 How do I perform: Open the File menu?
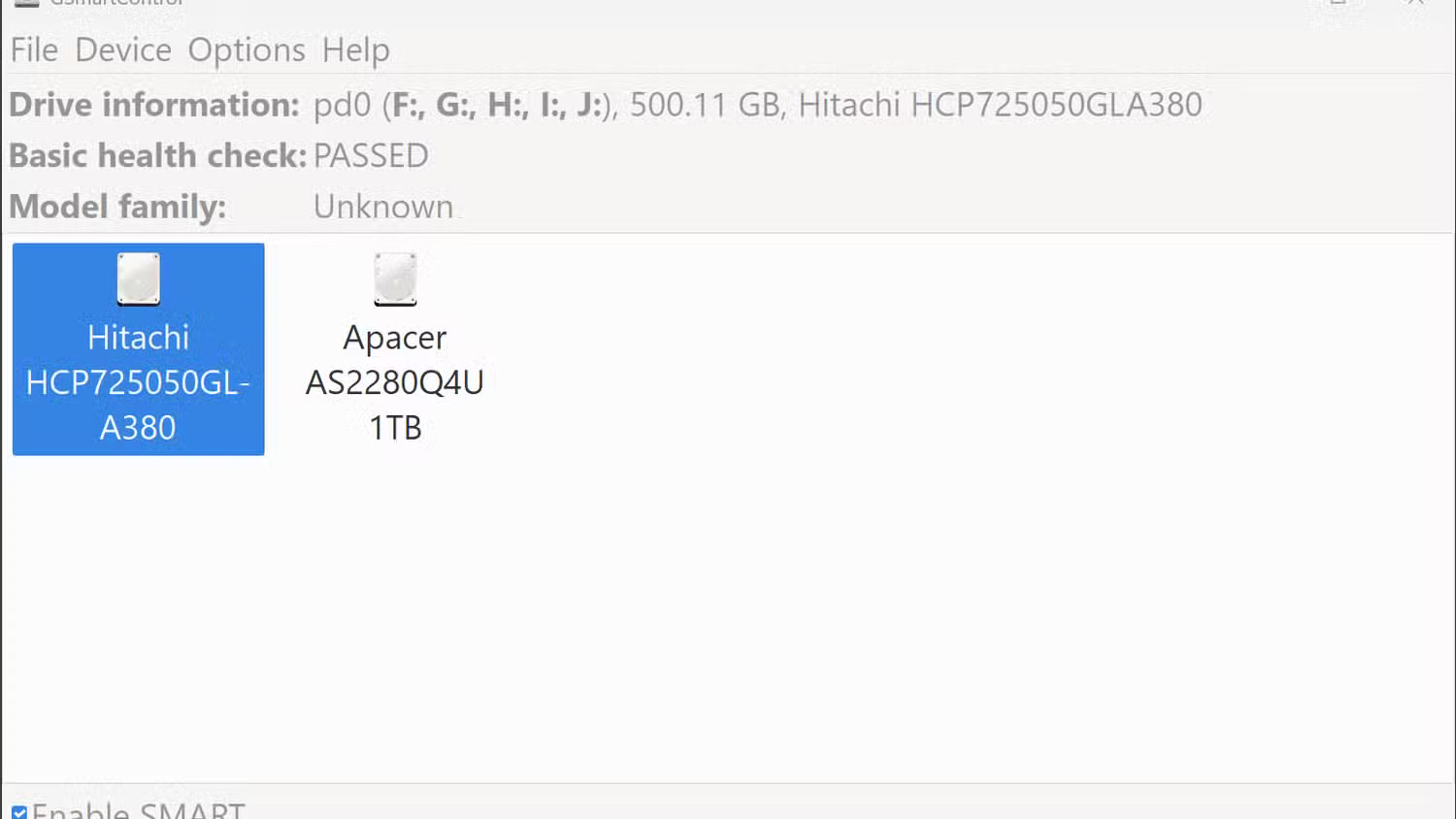[x=34, y=49]
